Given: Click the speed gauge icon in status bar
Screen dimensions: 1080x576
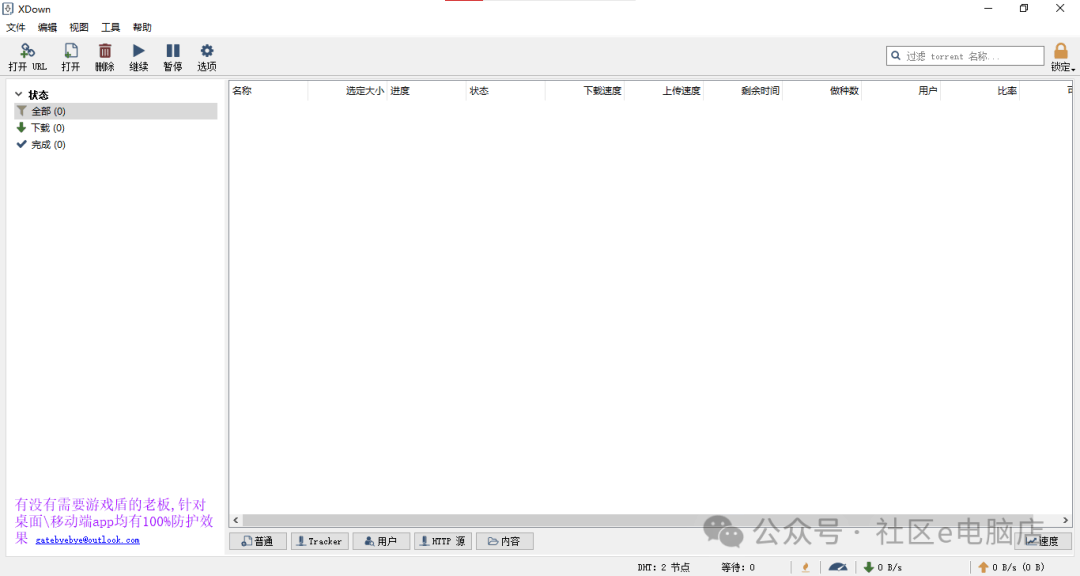Looking at the screenshot, I should (x=837, y=567).
